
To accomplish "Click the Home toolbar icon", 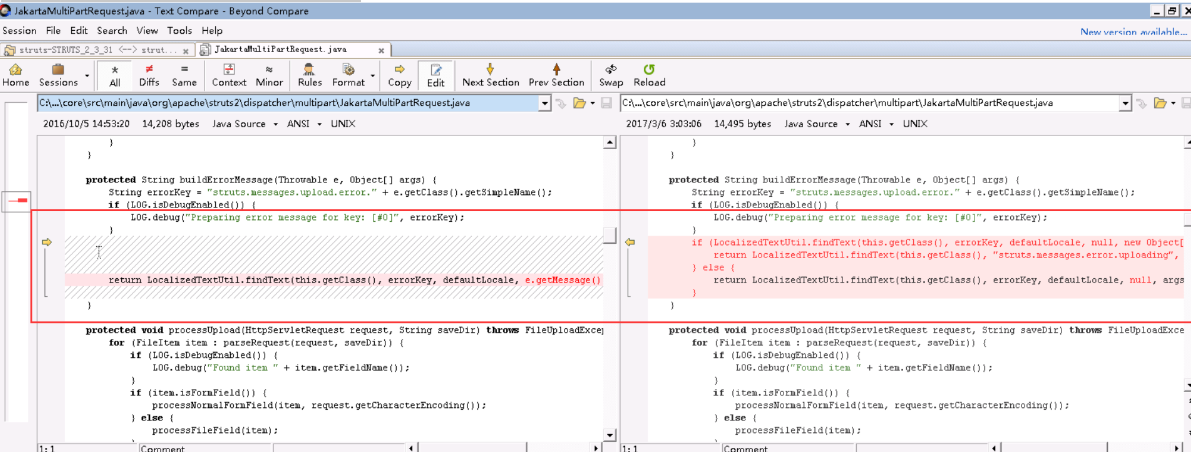I will (15, 75).
